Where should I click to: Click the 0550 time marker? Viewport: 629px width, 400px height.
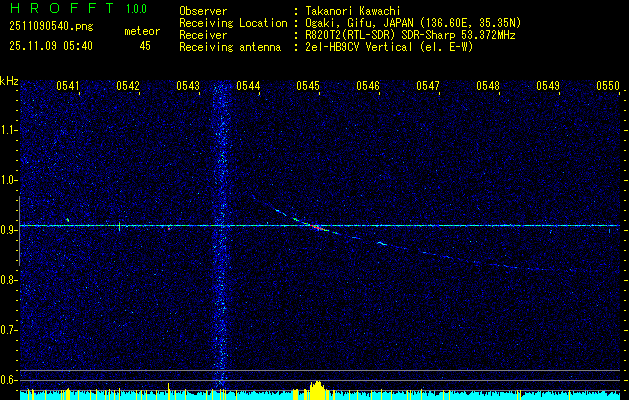[608, 85]
